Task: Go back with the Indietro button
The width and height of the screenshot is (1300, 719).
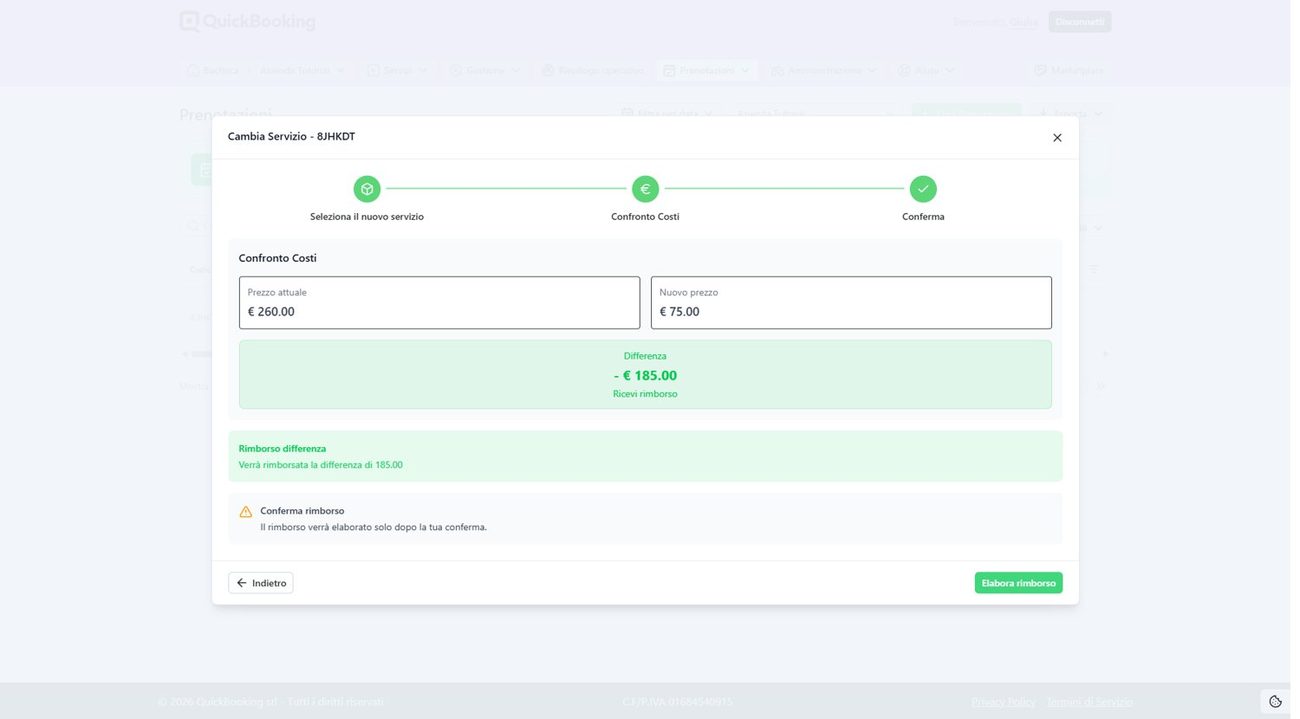Action: 261,583
